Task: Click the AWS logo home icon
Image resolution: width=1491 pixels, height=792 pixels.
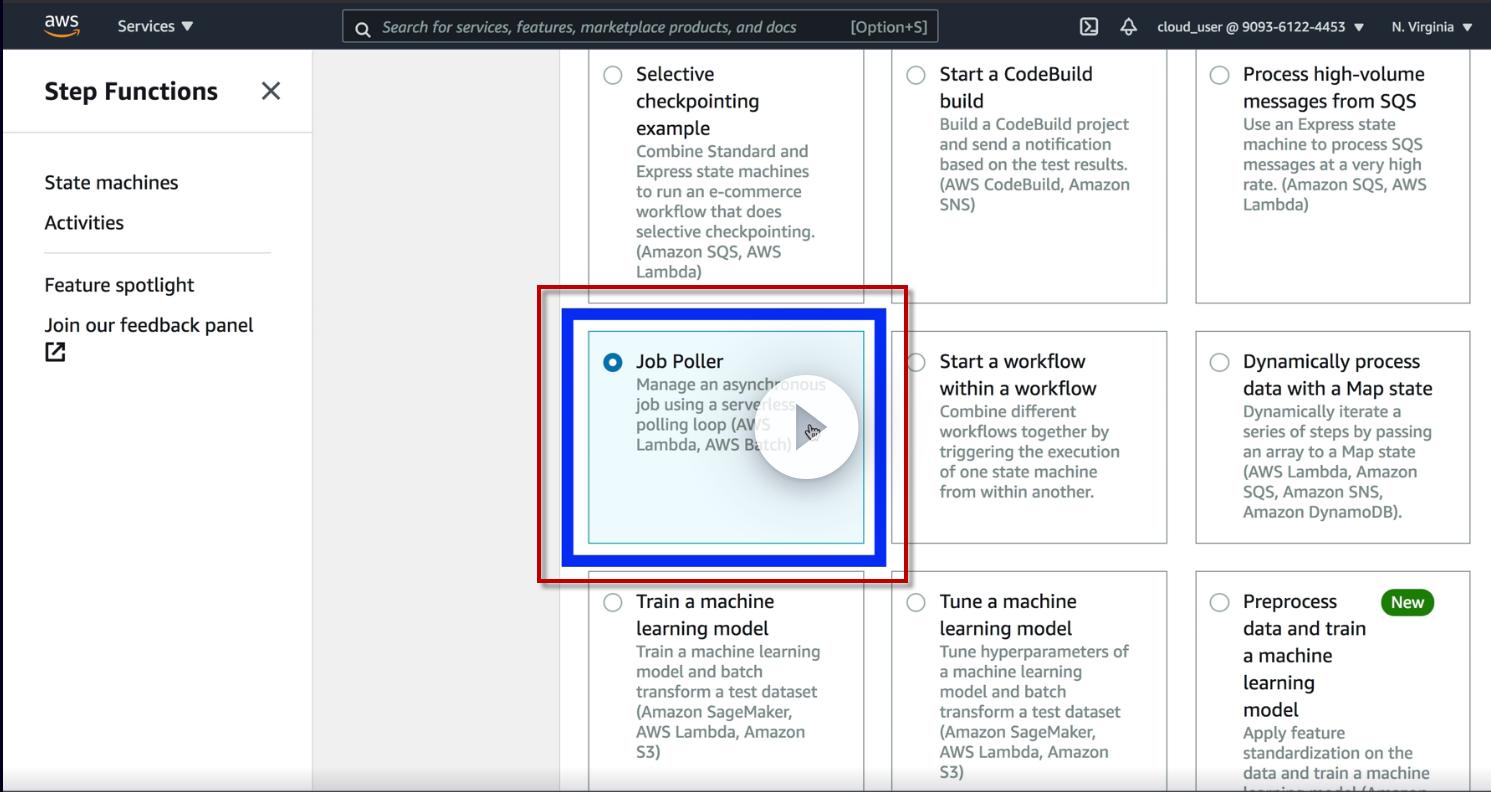Action: (62, 26)
